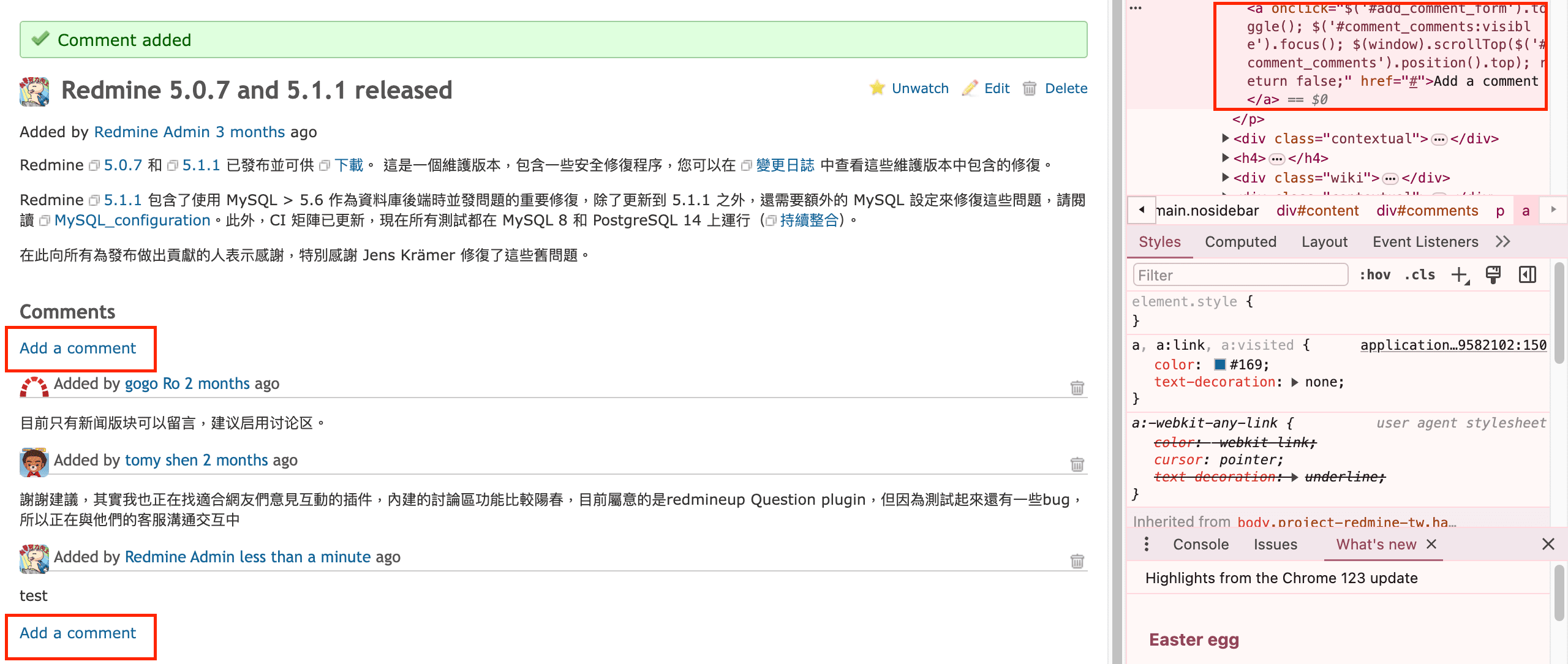Image resolution: width=1568 pixels, height=664 pixels.
Task: Select the p element in breadcrumb
Action: pyautogui.click(x=1500, y=211)
